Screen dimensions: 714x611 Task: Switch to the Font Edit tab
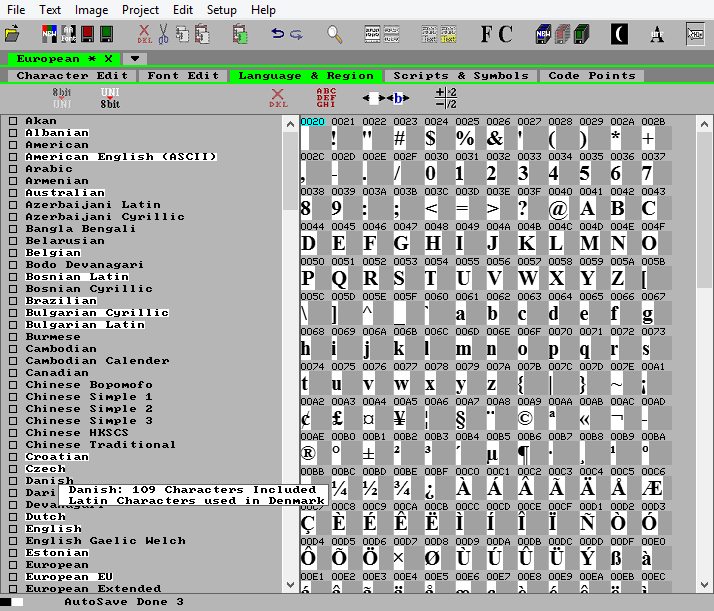[183, 76]
